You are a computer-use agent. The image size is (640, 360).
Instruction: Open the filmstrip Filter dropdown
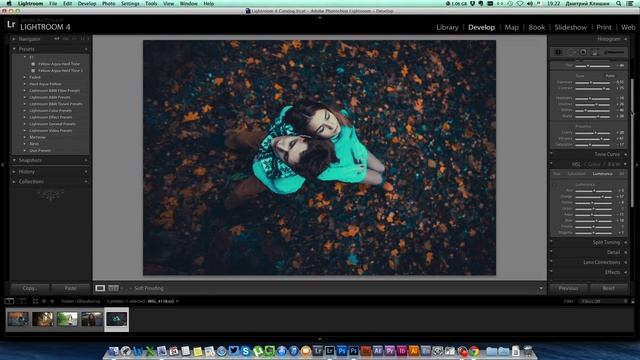pos(604,301)
